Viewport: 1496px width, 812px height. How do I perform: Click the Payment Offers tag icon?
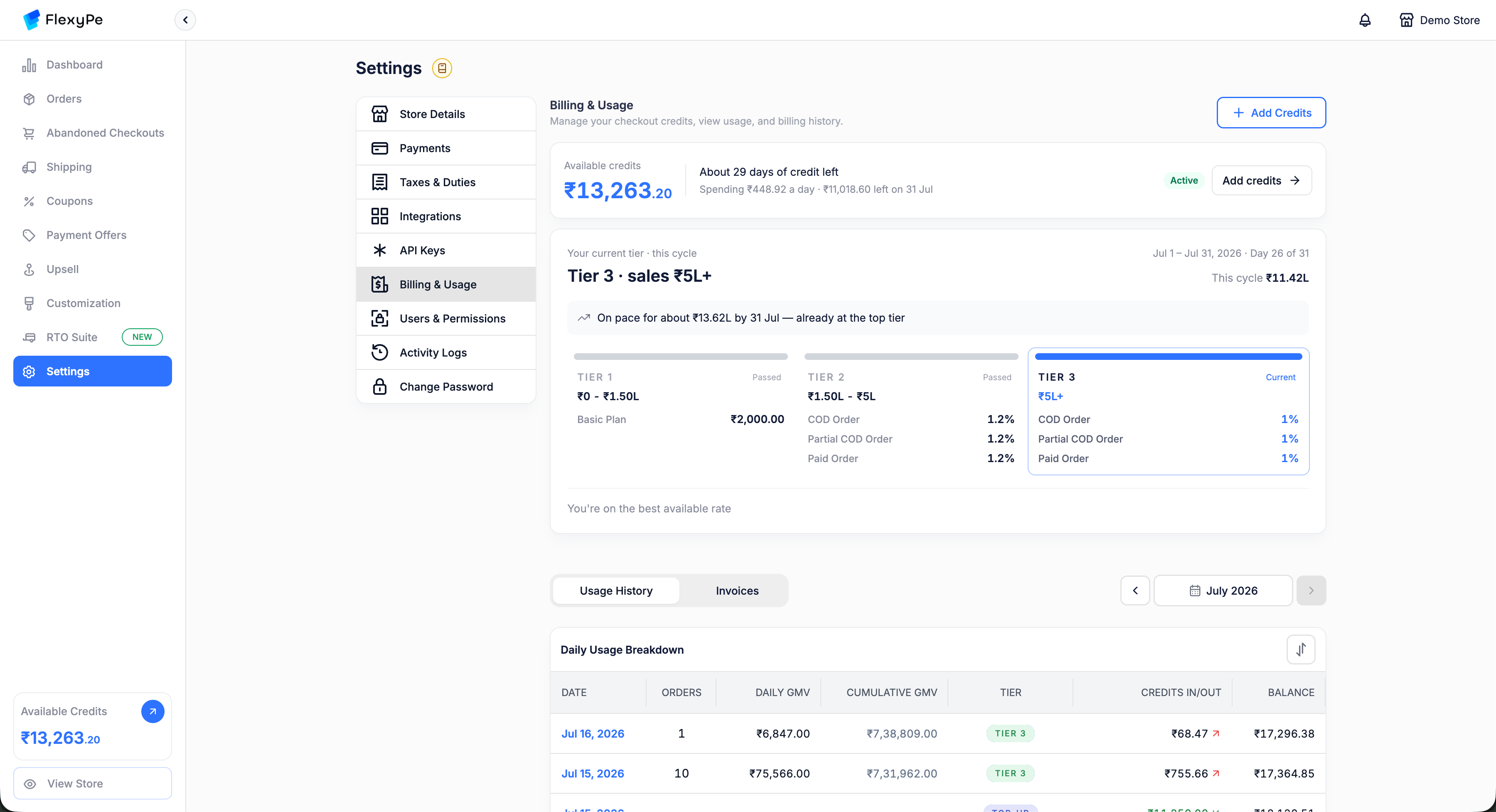tap(29, 235)
